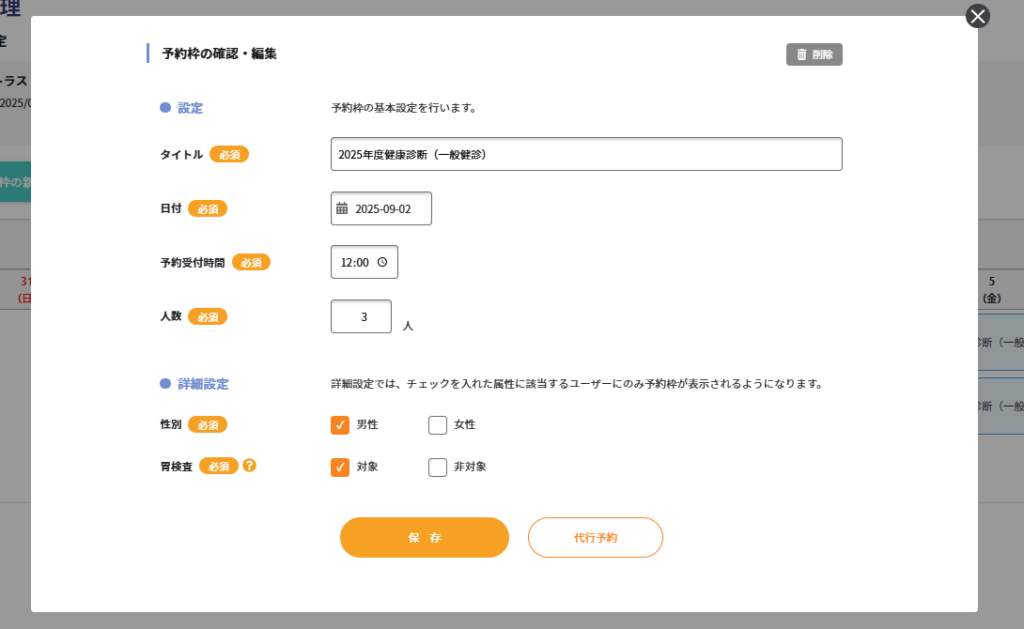
Task: Close the modal with the X icon
Action: pos(977,16)
